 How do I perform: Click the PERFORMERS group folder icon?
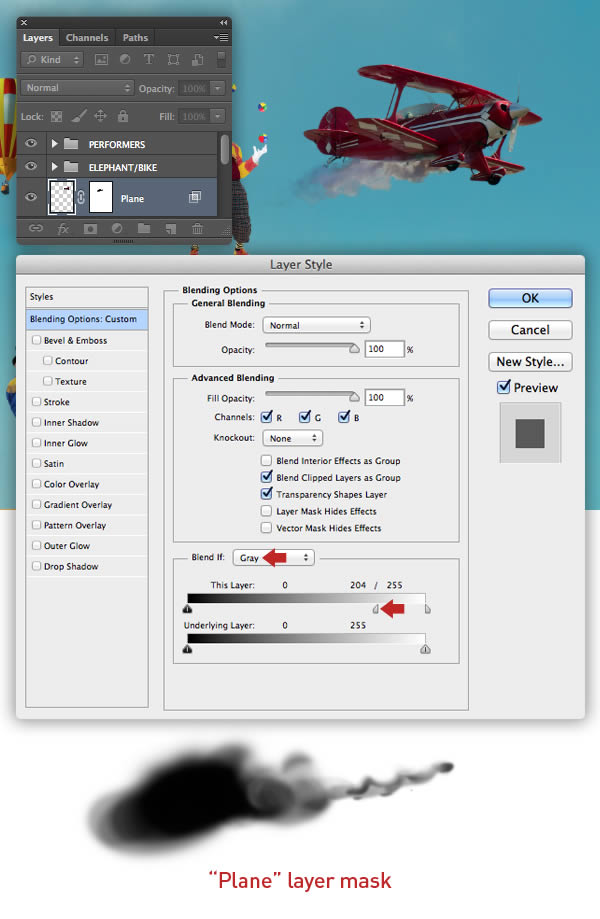[71, 144]
